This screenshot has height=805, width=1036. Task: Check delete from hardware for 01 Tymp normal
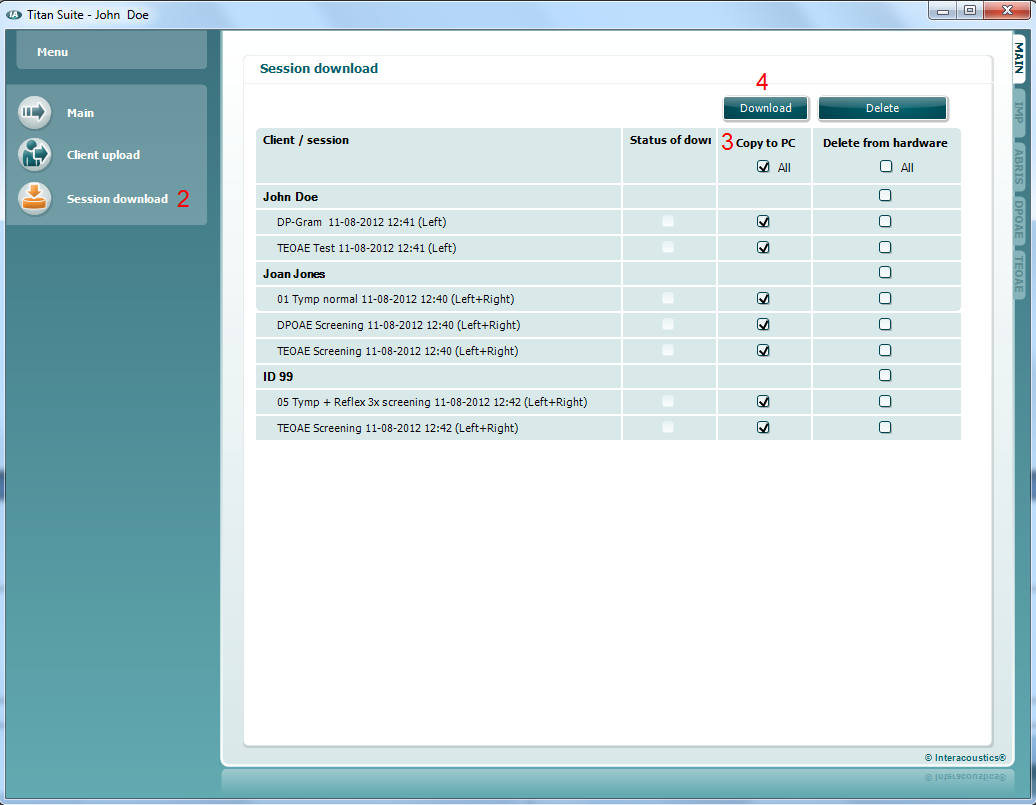[885, 299]
